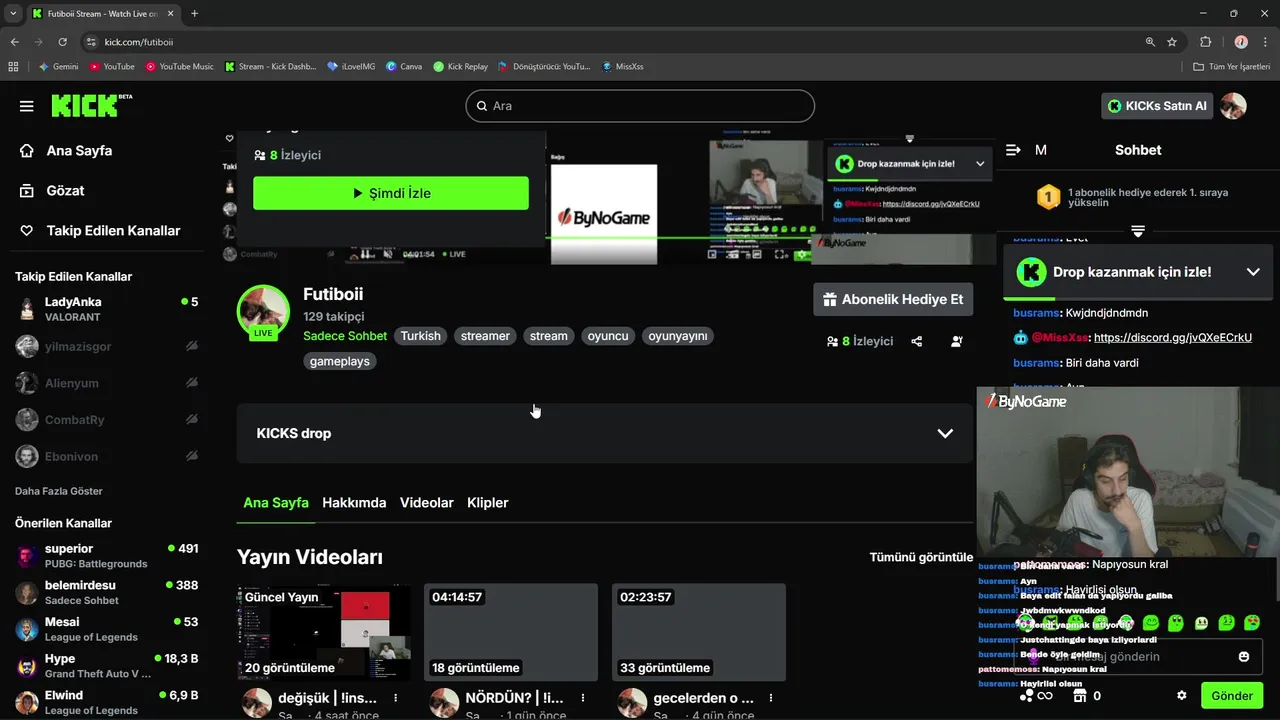Open Takip Edilen Kanallar in sidebar
The width and height of the screenshot is (1280, 720).
[x=113, y=231]
